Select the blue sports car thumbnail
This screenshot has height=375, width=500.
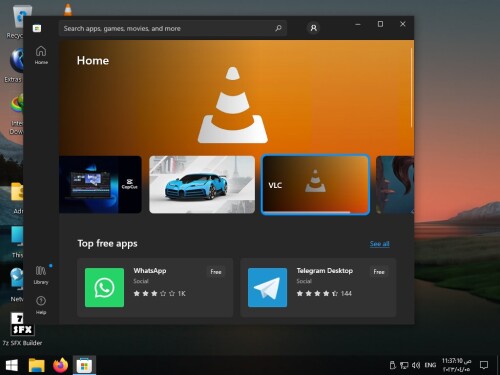(202, 184)
